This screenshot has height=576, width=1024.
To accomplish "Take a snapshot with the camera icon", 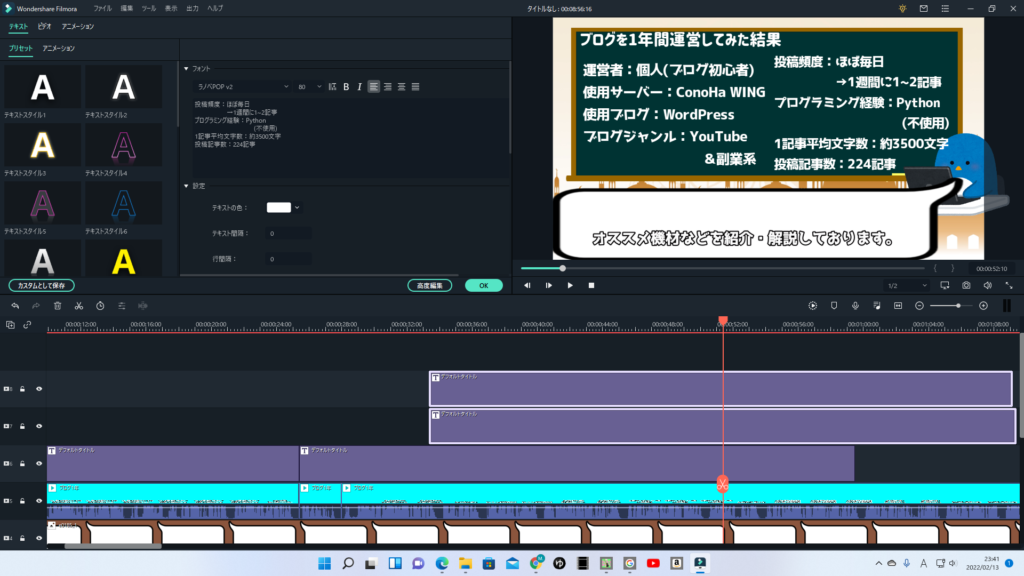I will pos(967,285).
